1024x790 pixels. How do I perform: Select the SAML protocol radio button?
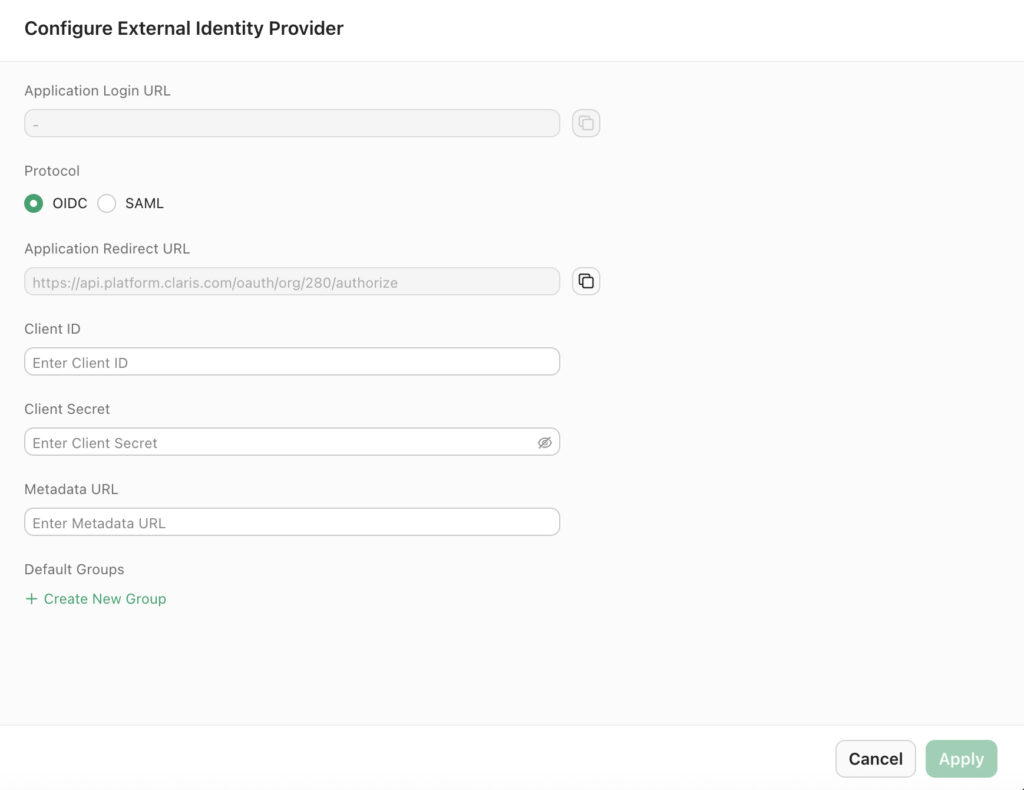[106, 203]
